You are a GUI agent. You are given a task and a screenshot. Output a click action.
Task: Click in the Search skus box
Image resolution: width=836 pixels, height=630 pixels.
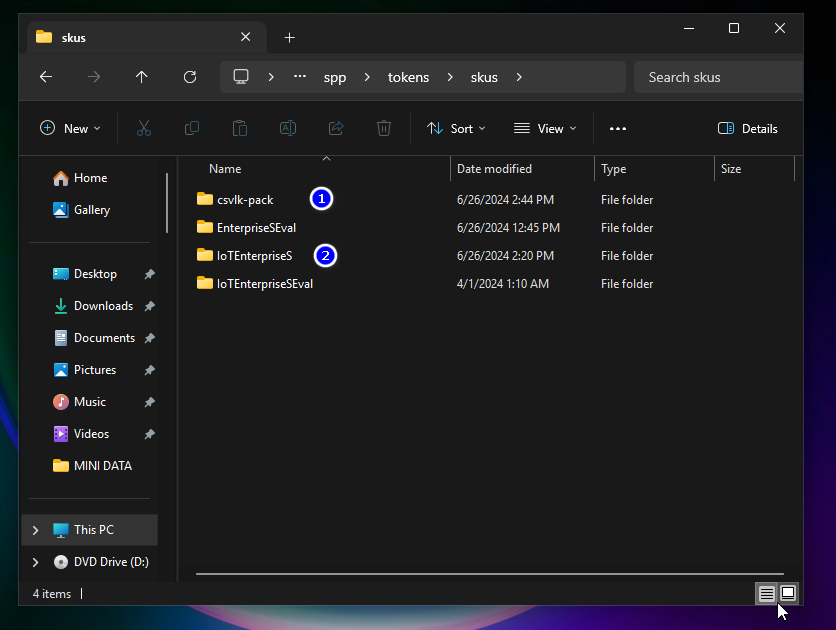(x=718, y=77)
